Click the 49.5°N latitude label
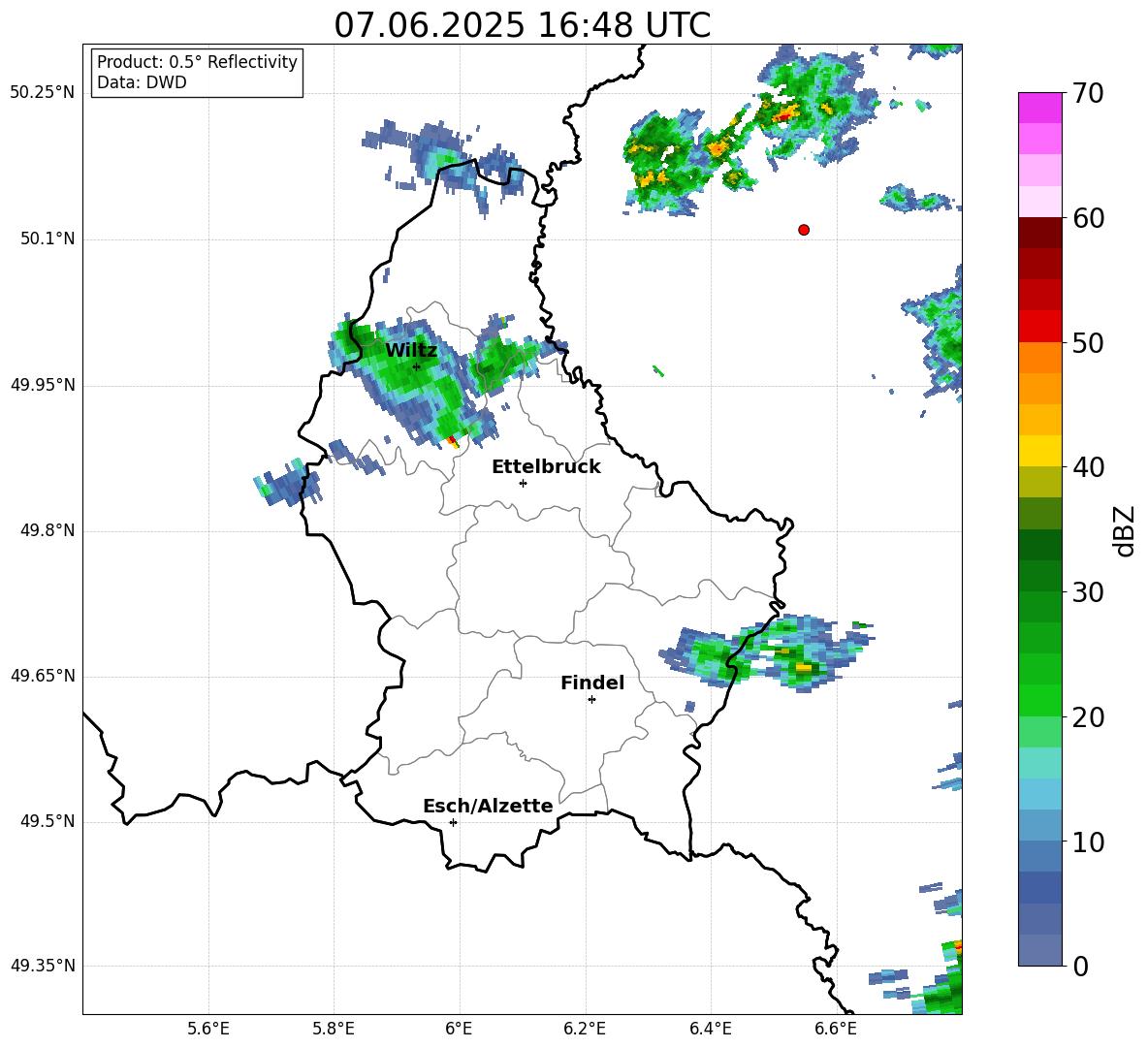 click(48, 821)
